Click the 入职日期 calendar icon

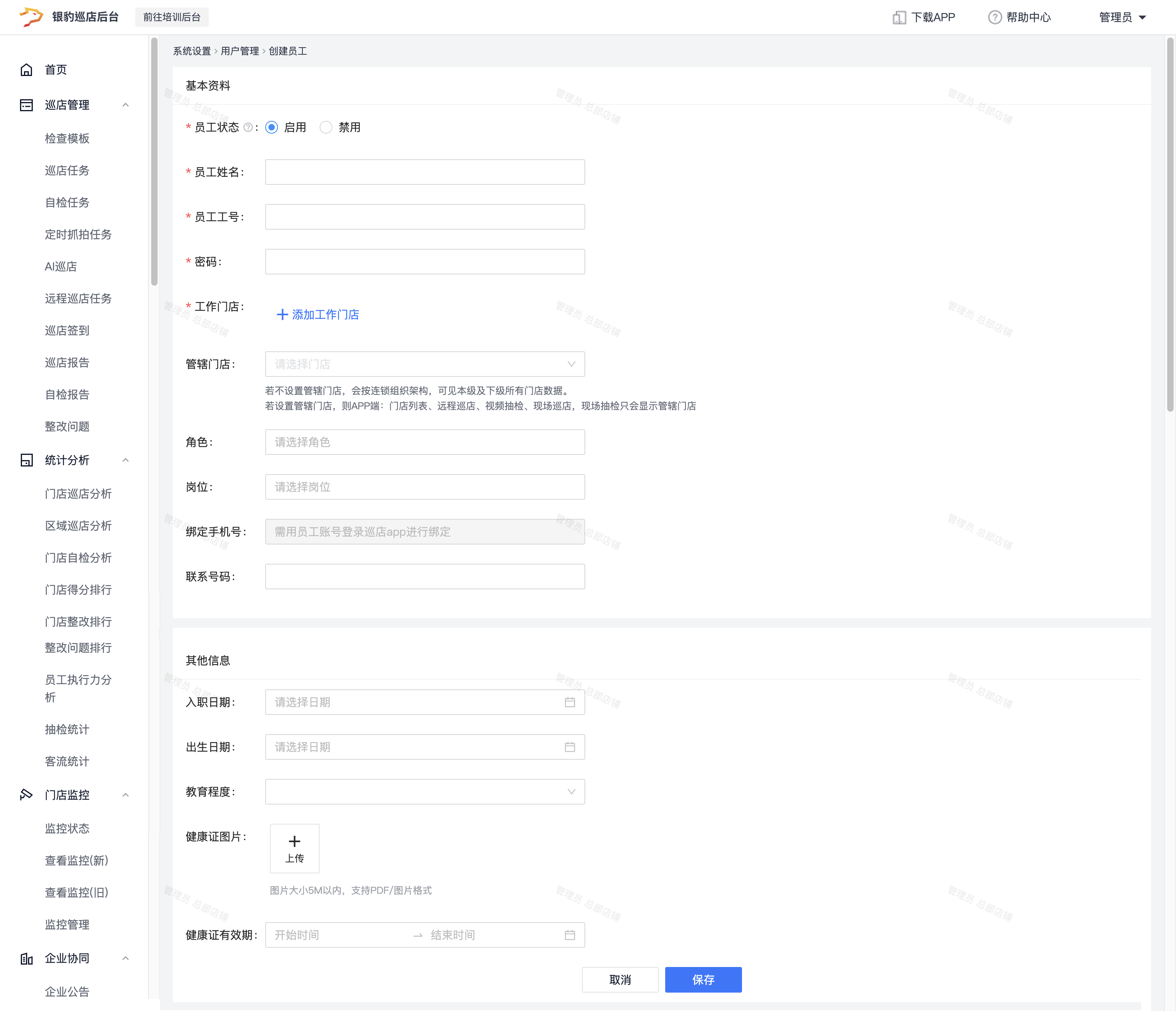point(570,702)
